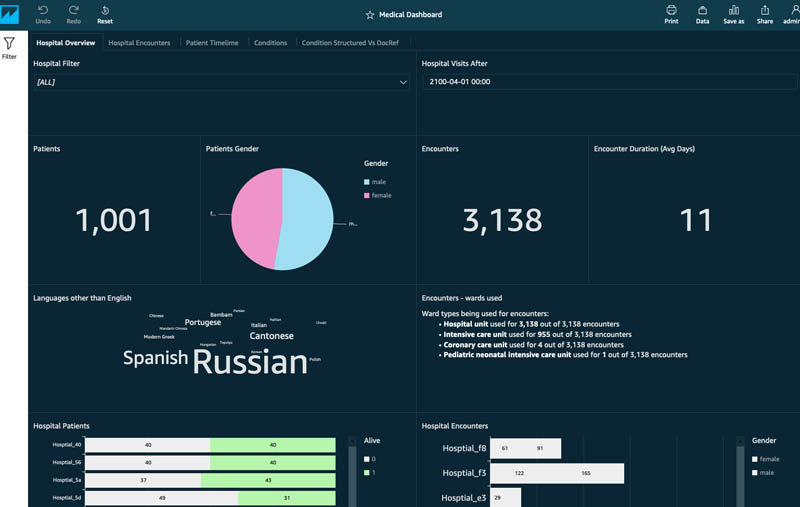Click the Redo icon in toolbar
The width and height of the screenshot is (800, 507).
(73, 10)
